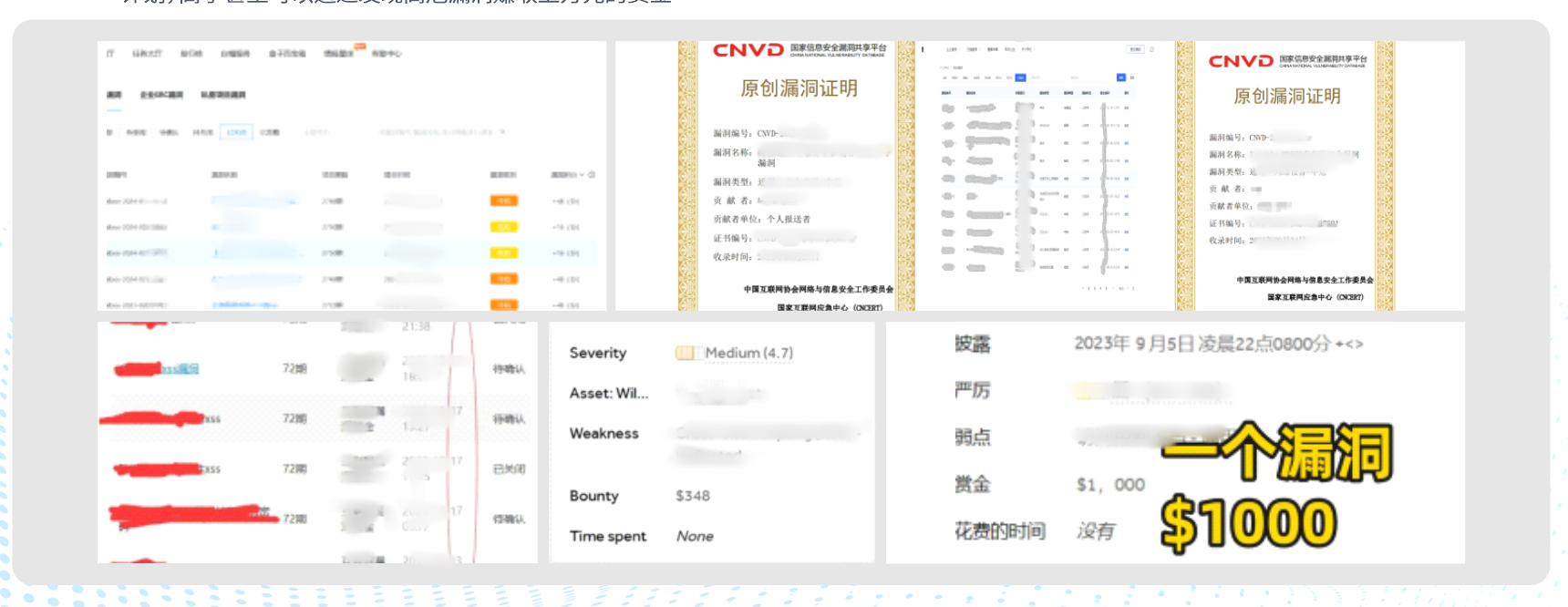Image resolution: width=1568 pixels, height=607 pixels.
Task: Click 原创漏洞证明 title on right certificate
Action: [1286, 97]
